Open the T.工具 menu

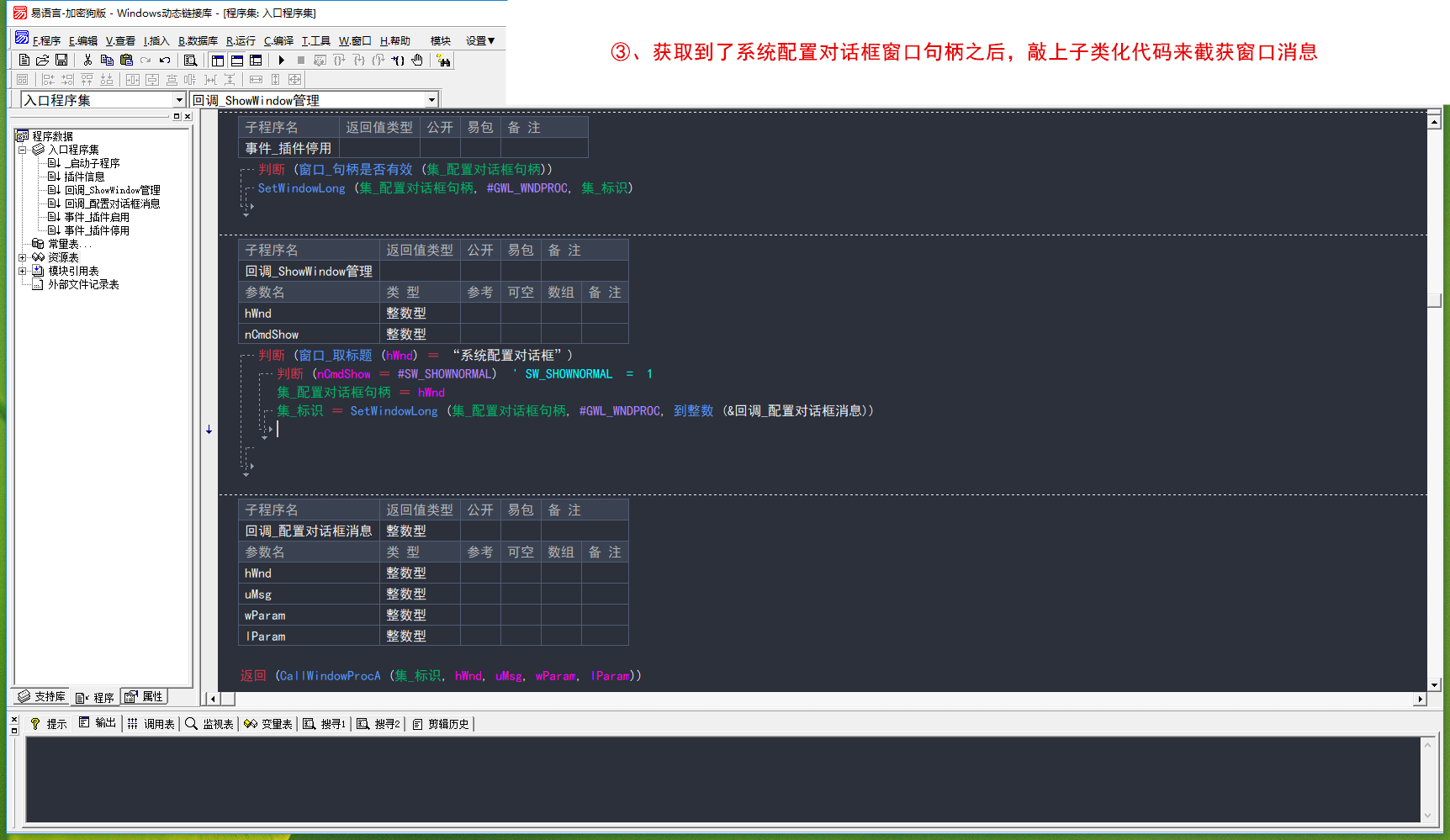[x=316, y=40]
